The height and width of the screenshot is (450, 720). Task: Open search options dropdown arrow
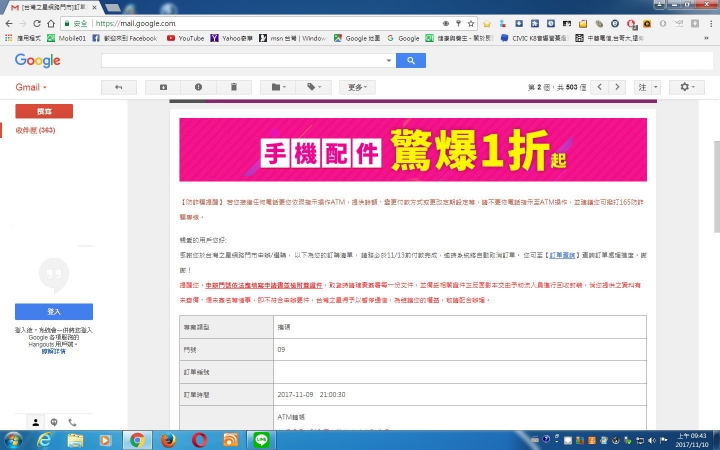pyautogui.click(x=388, y=60)
